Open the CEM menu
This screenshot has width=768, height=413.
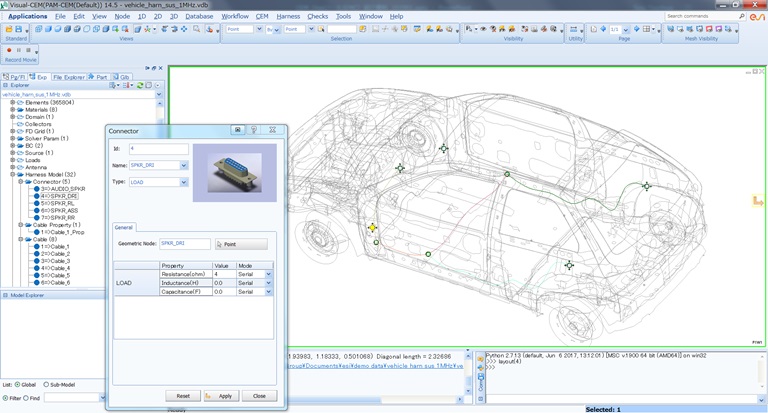point(262,16)
